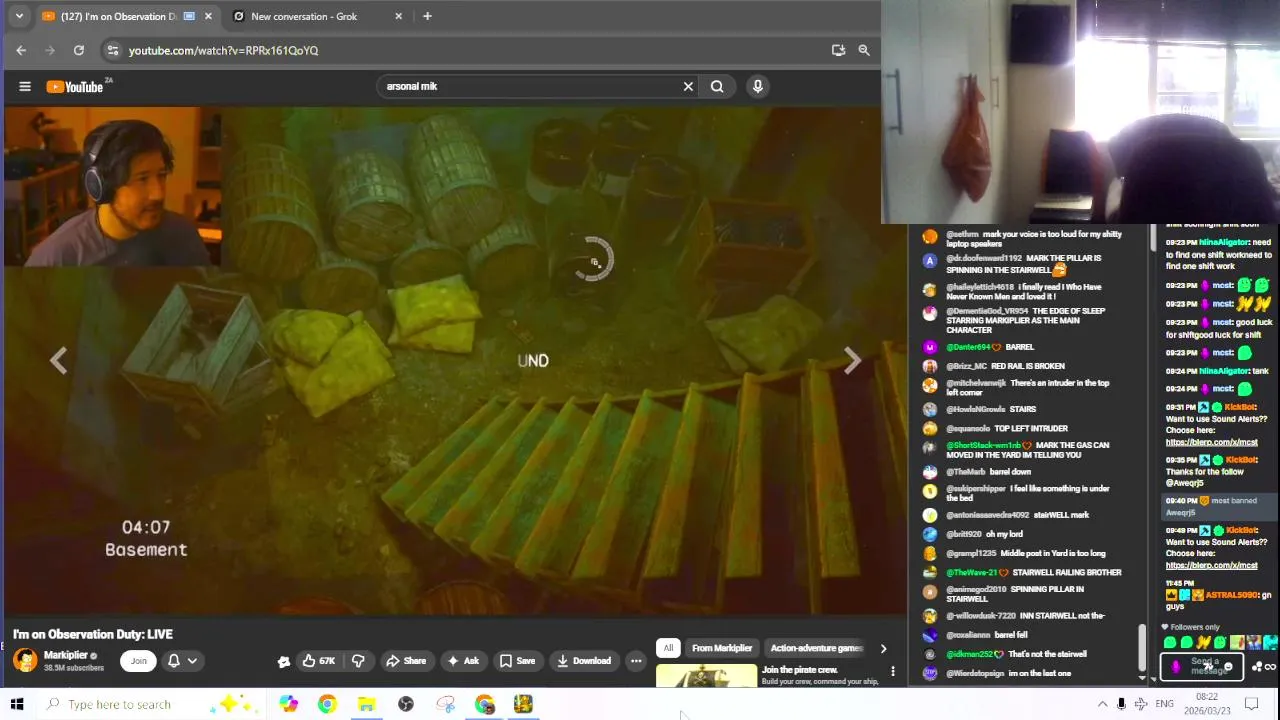The width and height of the screenshot is (1280, 720).
Task: Open Windows Start menu
Action: pyautogui.click(x=17, y=704)
